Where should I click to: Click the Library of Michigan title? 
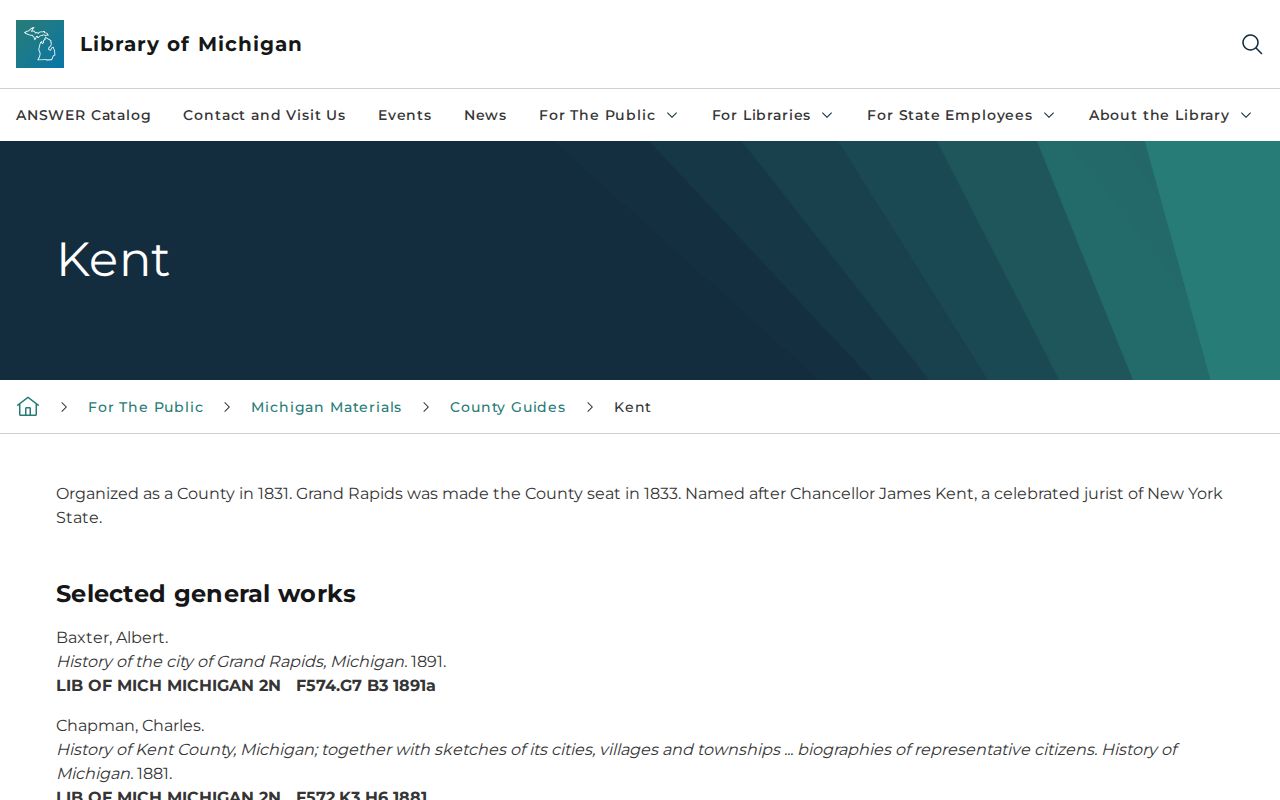tap(191, 44)
